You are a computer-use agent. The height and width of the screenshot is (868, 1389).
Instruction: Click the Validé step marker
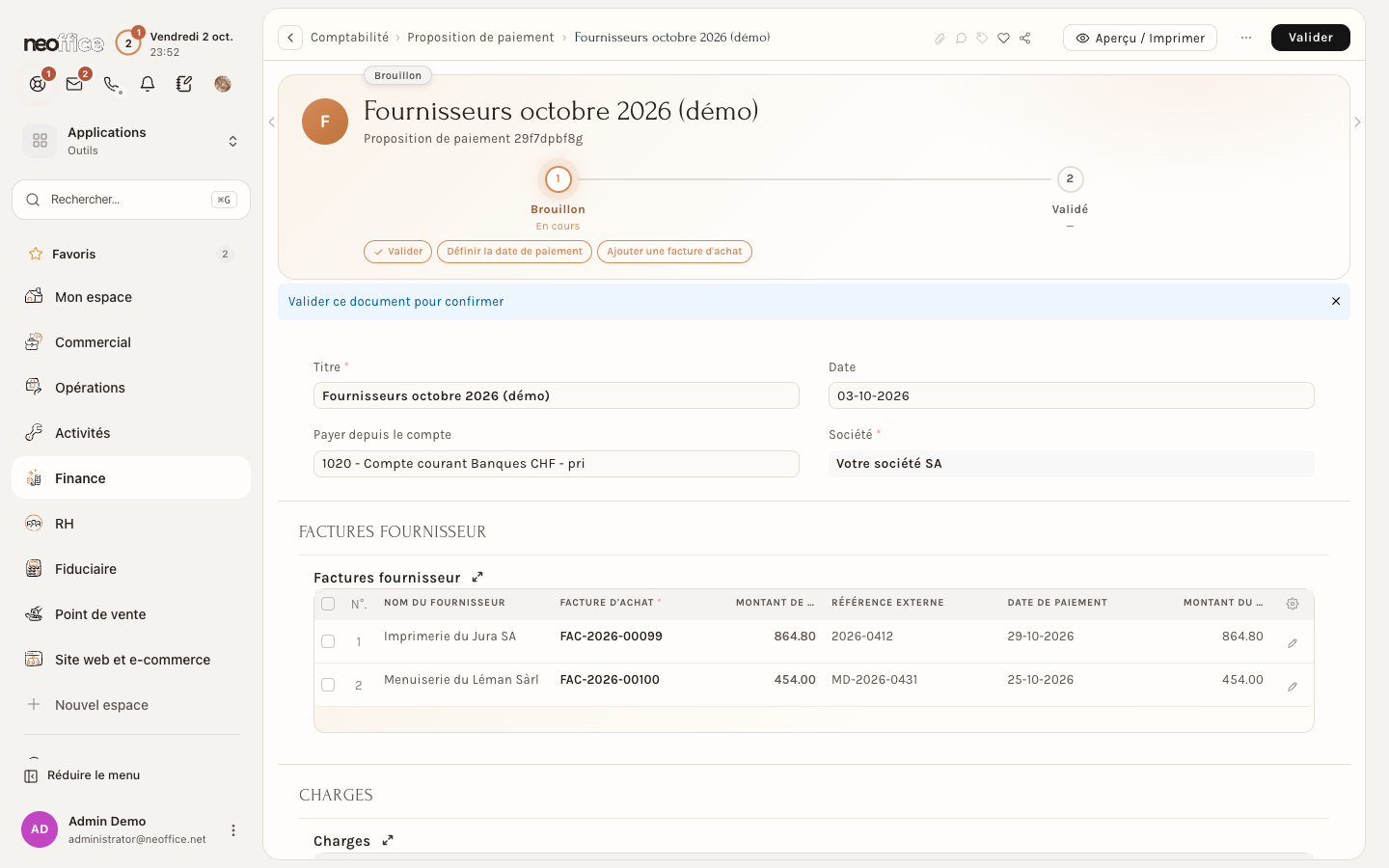(x=1070, y=179)
